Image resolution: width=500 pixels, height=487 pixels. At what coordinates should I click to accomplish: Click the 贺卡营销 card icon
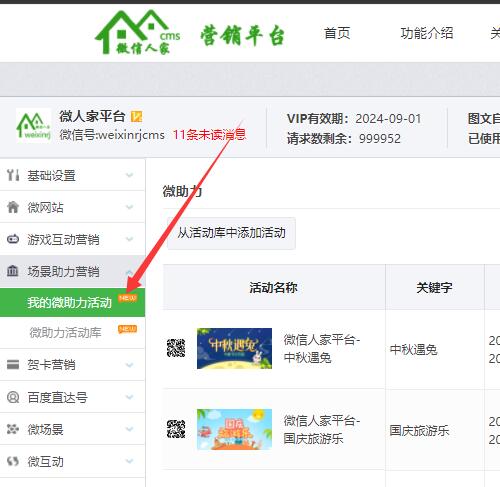[13, 365]
